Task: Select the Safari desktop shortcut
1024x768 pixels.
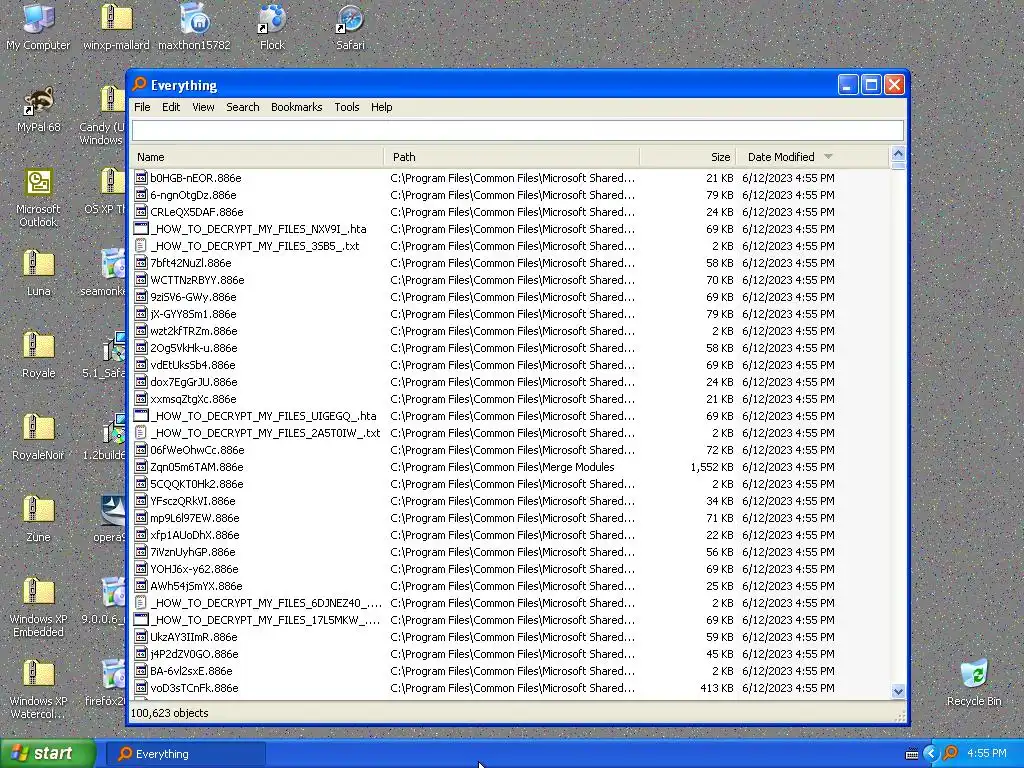Action: [350, 18]
